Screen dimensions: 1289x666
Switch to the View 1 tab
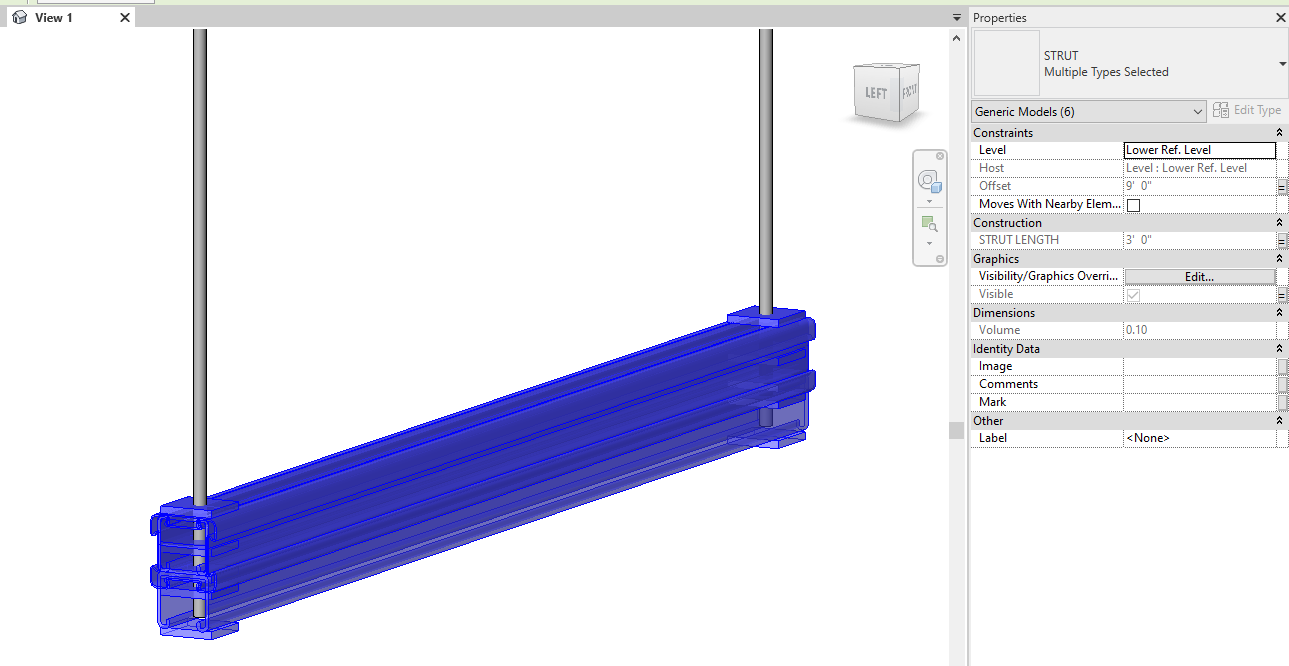click(55, 17)
